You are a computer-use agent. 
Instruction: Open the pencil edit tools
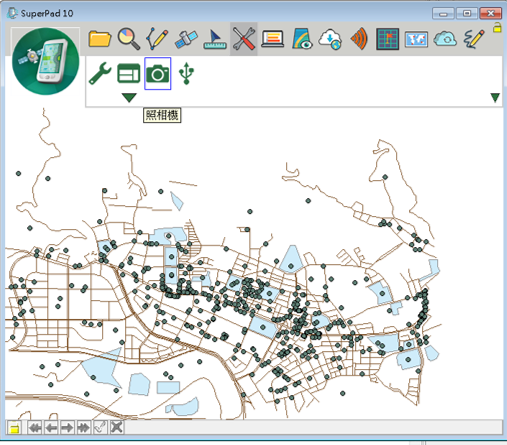coord(157,39)
